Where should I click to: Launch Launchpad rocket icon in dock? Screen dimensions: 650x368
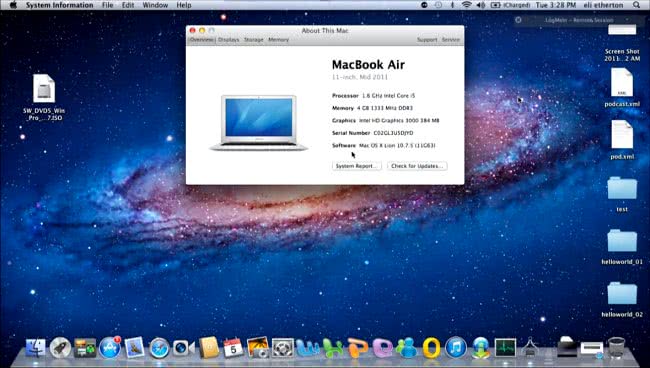tap(60, 347)
